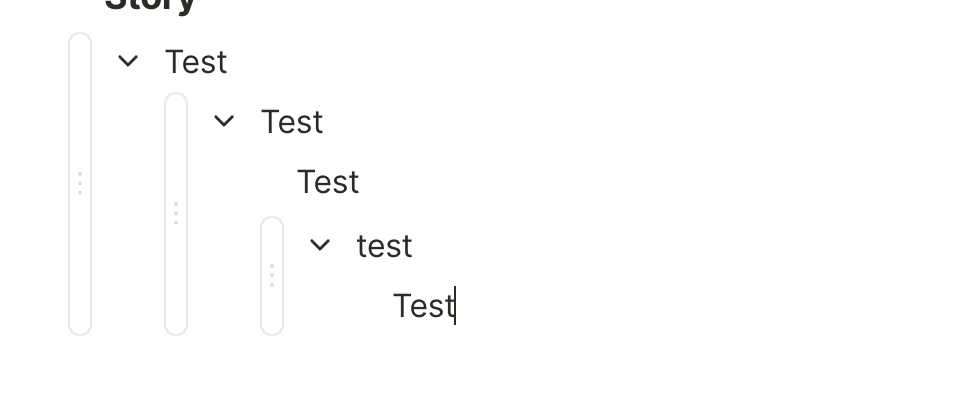Click the Test line without a chevron
This screenshot has width=978, height=418.
point(328,182)
